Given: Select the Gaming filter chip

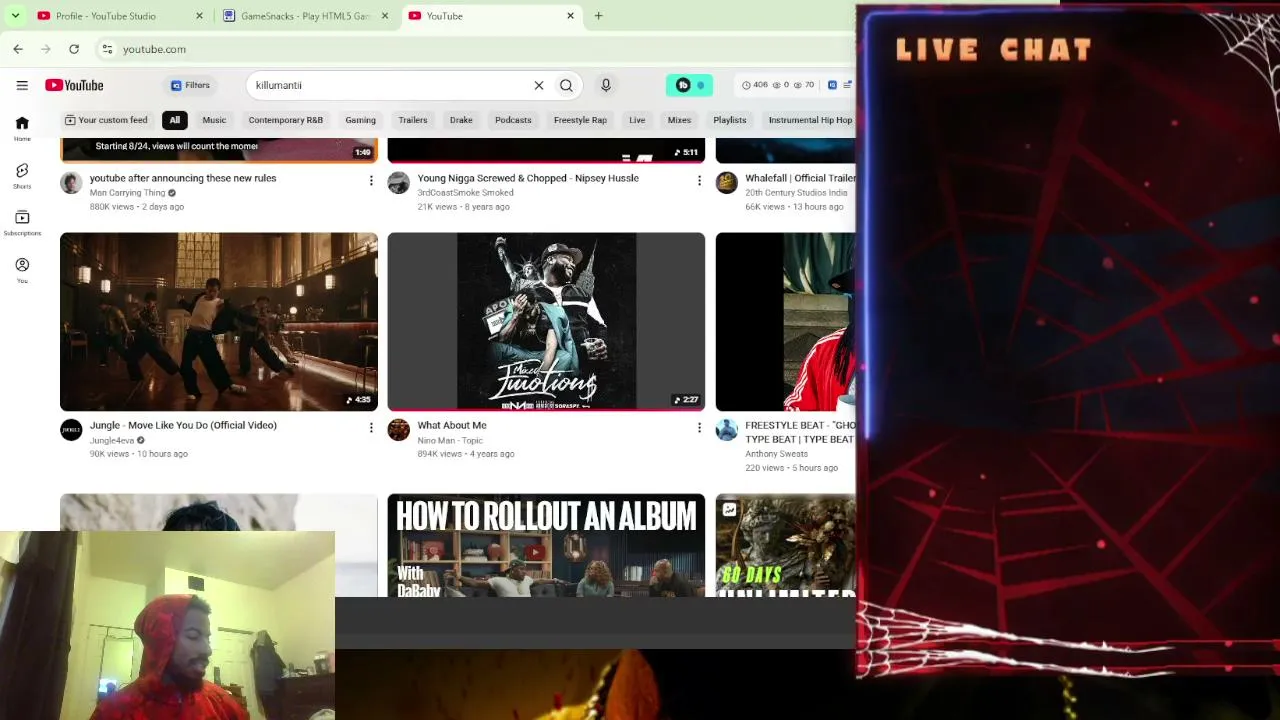Looking at the screenshot, I should [361, 120].
